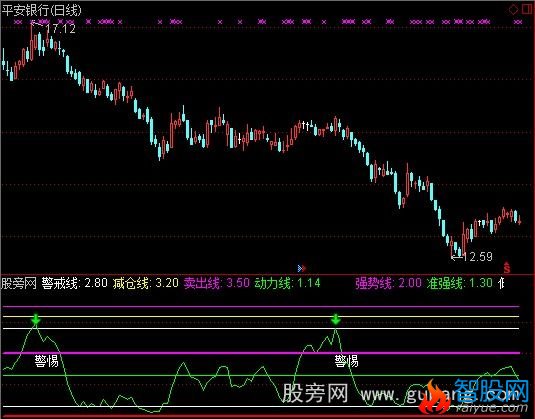
Task: Click the 强势线: 2.00 value
Action: click(x=388, y=283)
